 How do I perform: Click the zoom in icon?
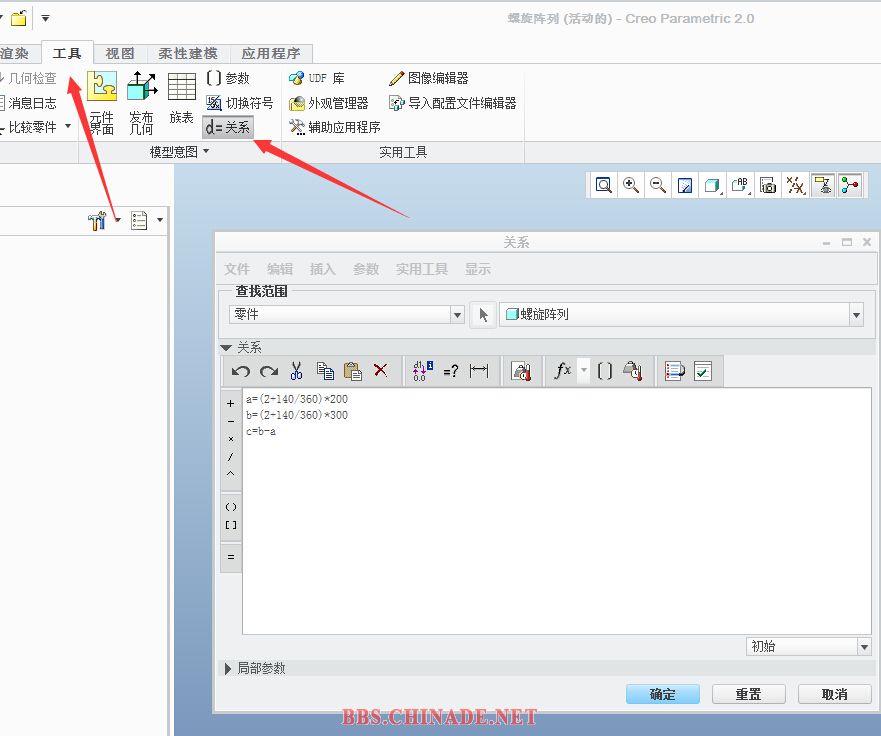(630, 185)
